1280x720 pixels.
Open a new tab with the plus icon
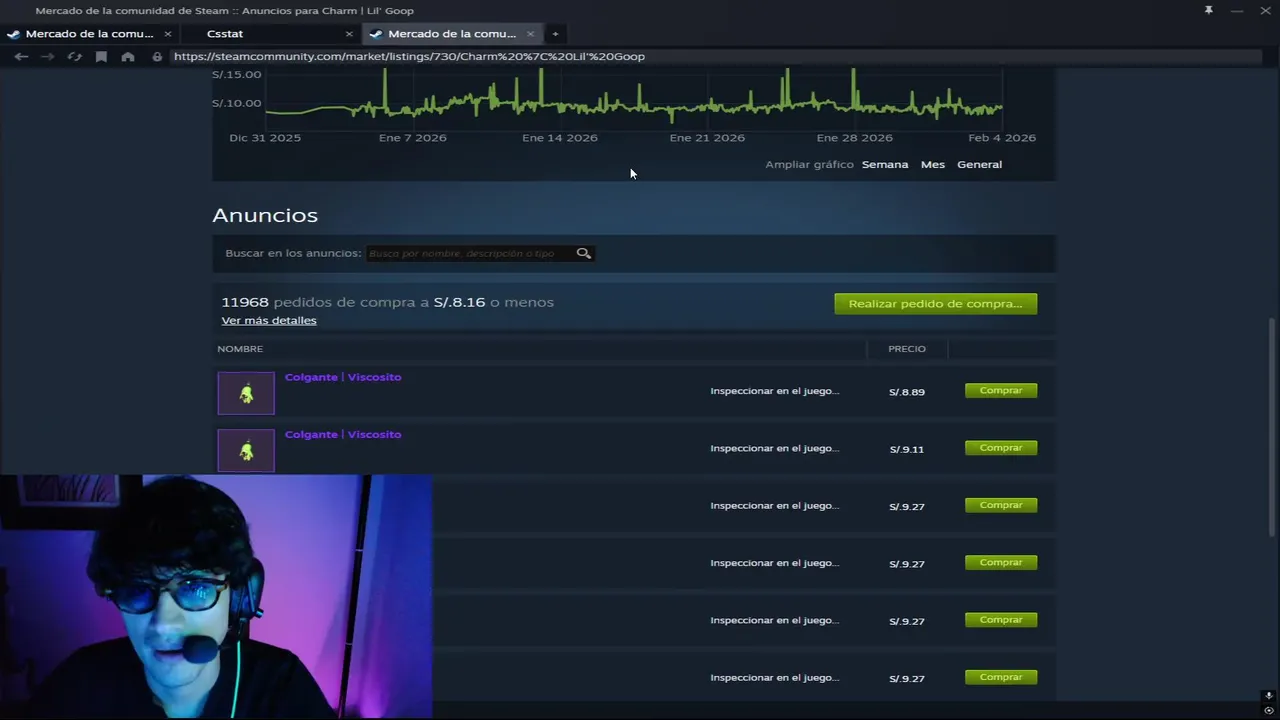(x=555, y=34)
